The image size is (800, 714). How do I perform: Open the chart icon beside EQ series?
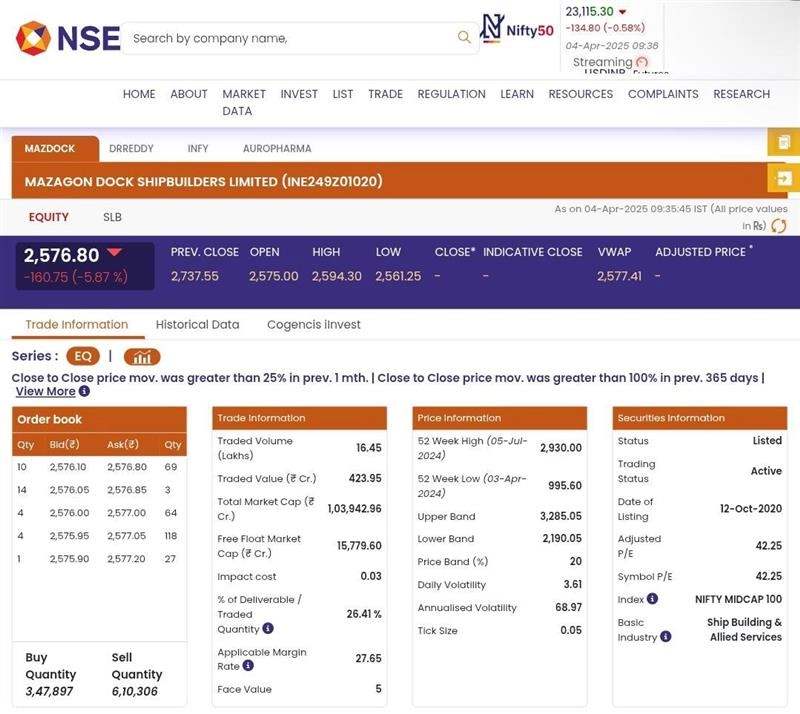pos(142,357)
